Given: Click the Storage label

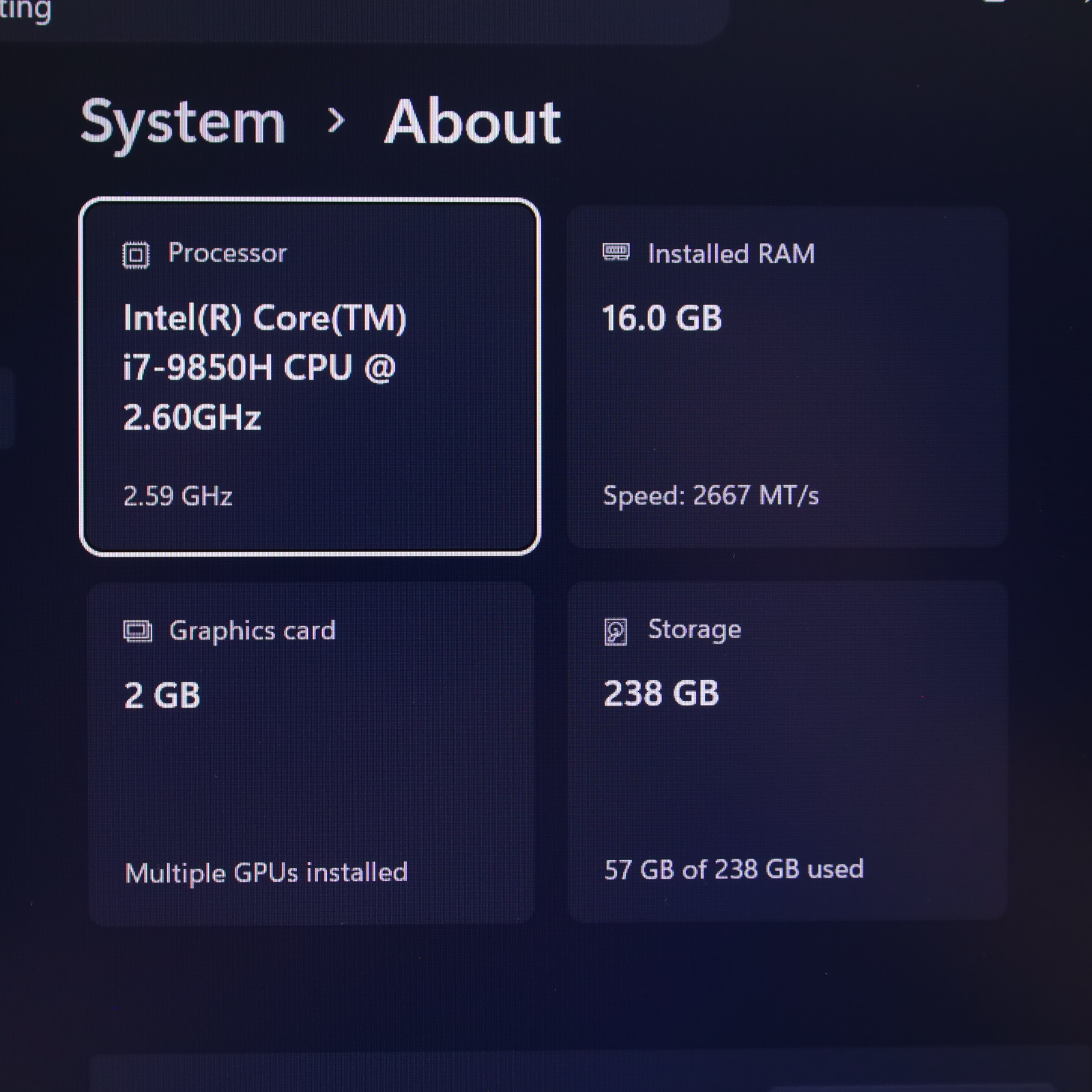Looking at the screenshot, I should (695, 629).
